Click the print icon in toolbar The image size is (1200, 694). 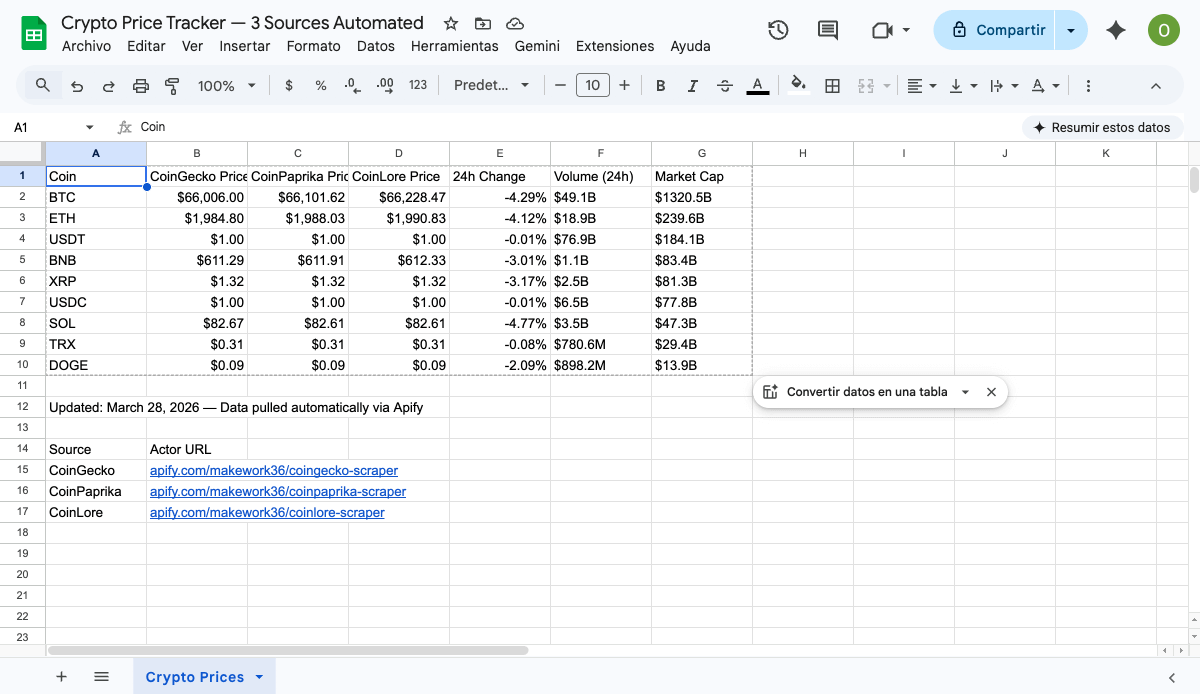(x=141, y=86)
